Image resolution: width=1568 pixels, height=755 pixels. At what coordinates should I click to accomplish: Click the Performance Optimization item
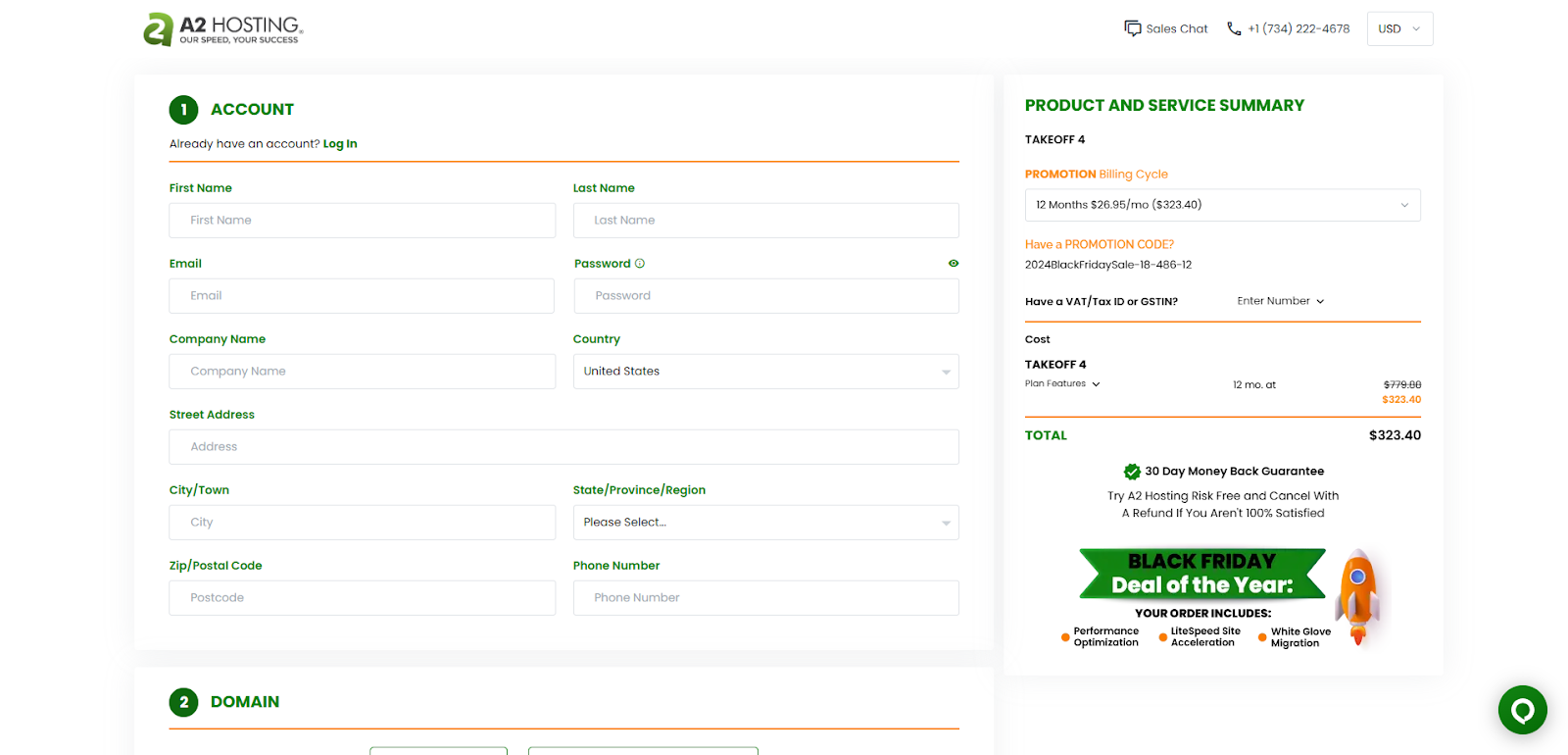[1100, 637]
